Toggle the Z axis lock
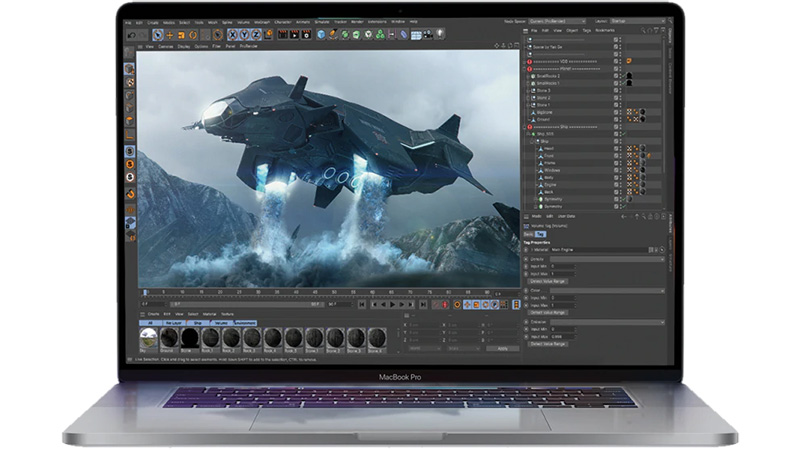 point(256,35)
